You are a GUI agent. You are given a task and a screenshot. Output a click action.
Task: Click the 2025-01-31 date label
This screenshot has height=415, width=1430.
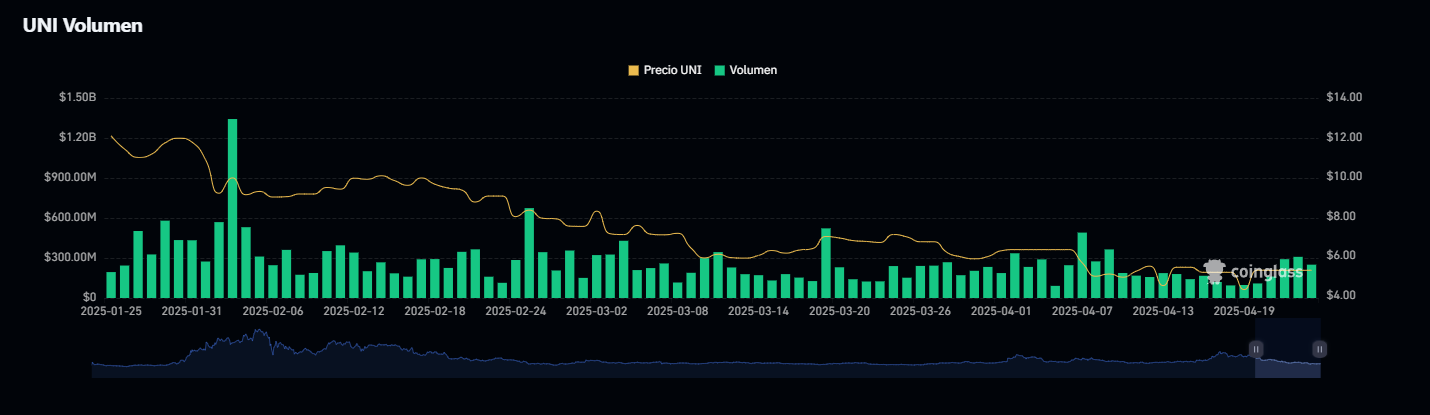[x=192, y=311]
